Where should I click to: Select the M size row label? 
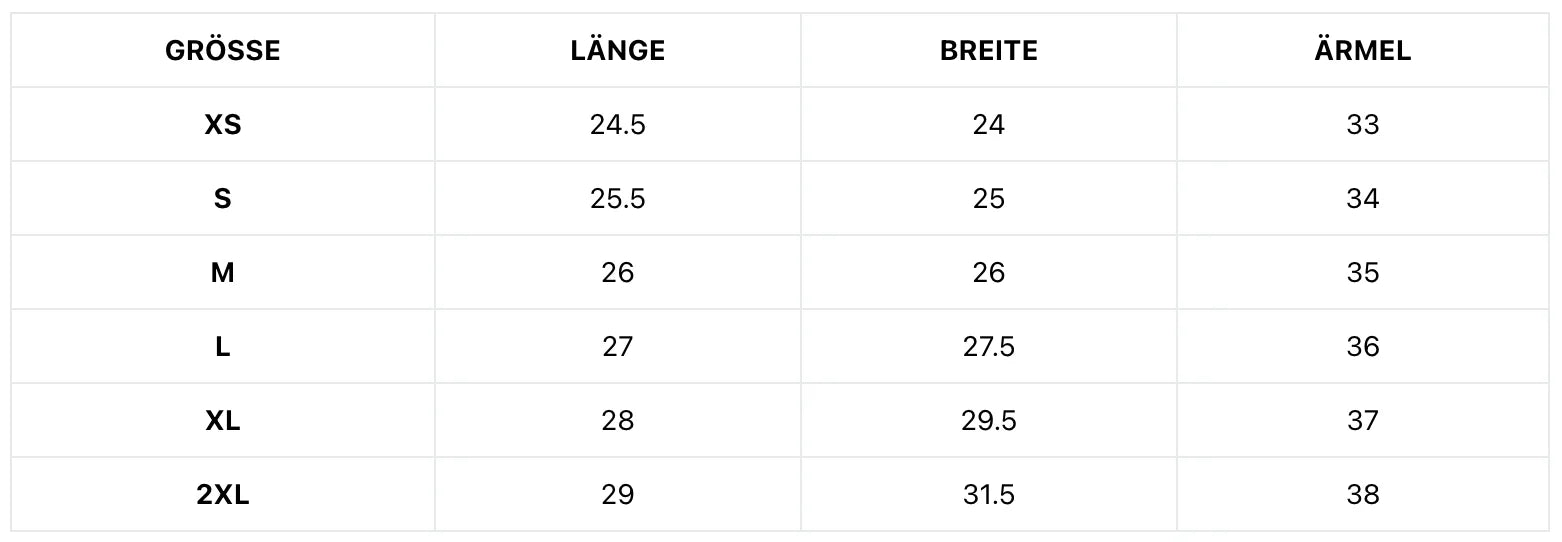pyautogui.click(x=223, y=273)
